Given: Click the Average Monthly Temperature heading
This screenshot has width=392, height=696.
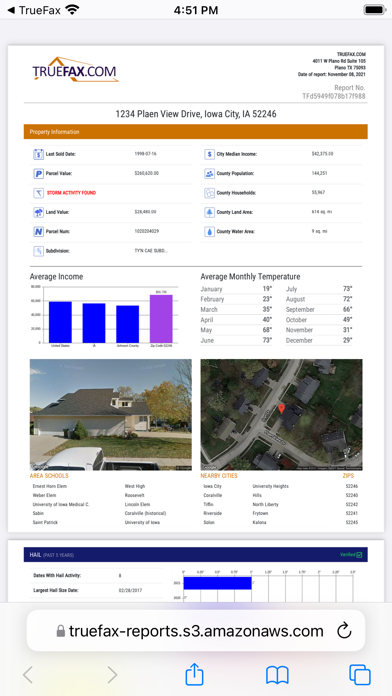Looking at the screenshot, I should tap(250, 277).
